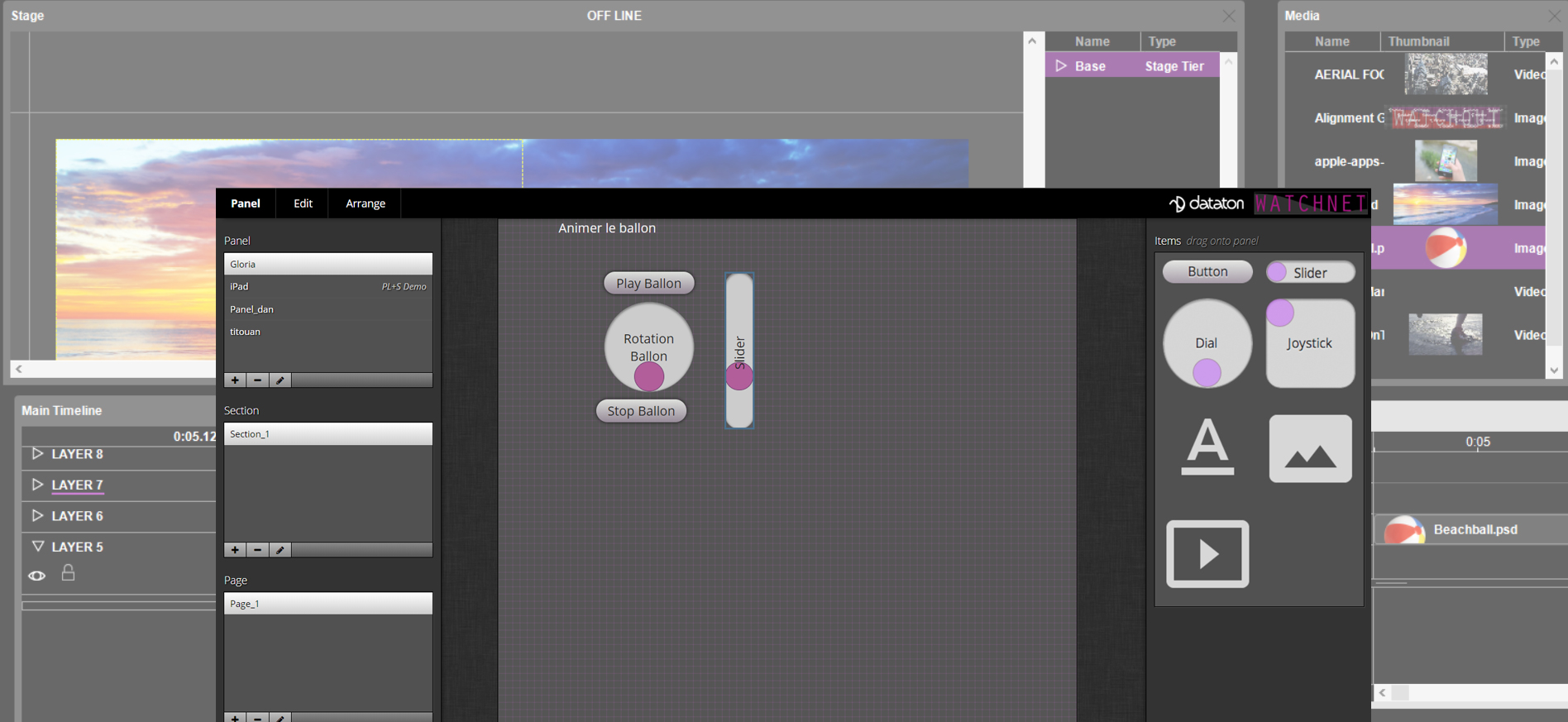This screenshot has height=722, width=1568.
Task: Toggle visibility eye for LAYER 5
Action: coord(37,576)
